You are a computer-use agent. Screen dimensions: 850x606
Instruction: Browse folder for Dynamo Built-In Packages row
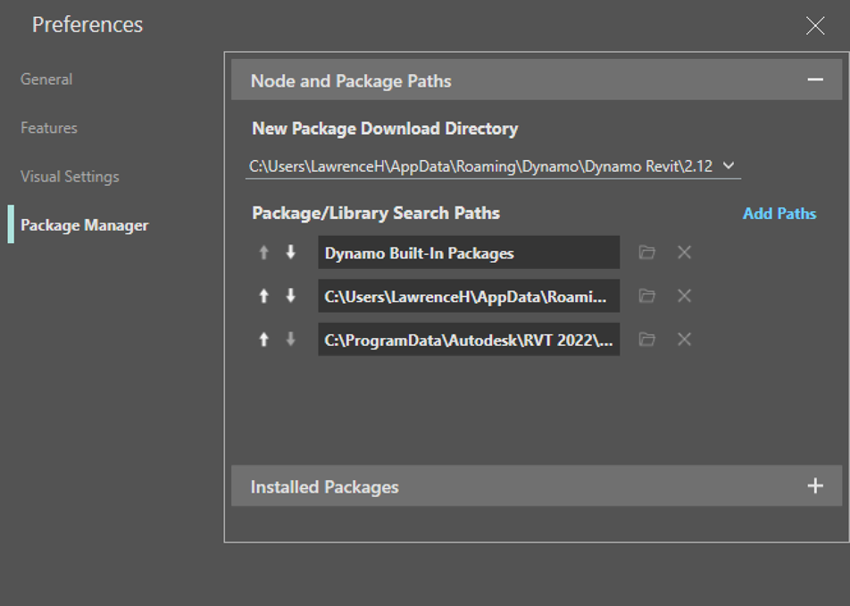[647, 252]
